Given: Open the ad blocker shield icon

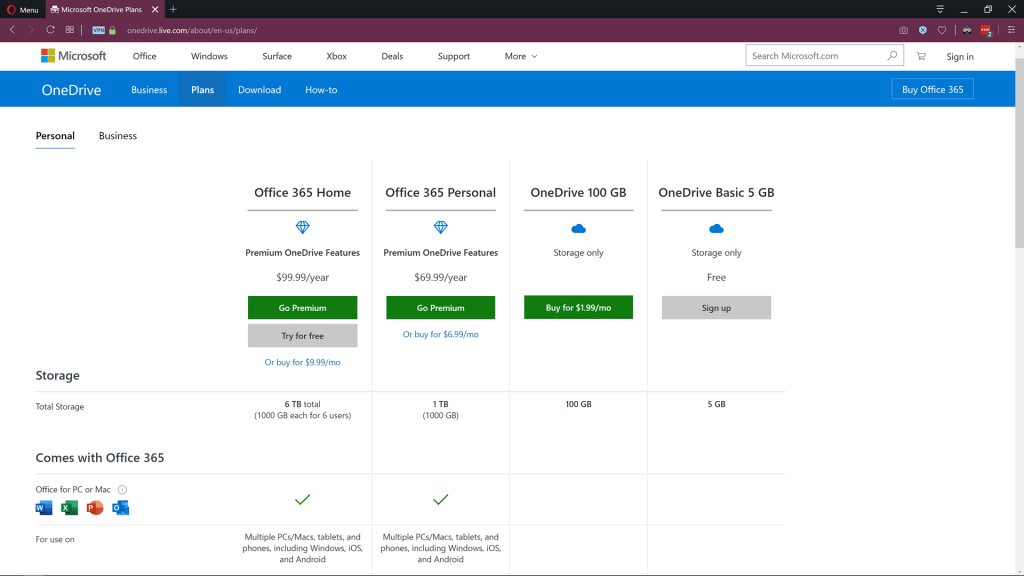Looking at the screenshot, I should click(x=923, y=30).
